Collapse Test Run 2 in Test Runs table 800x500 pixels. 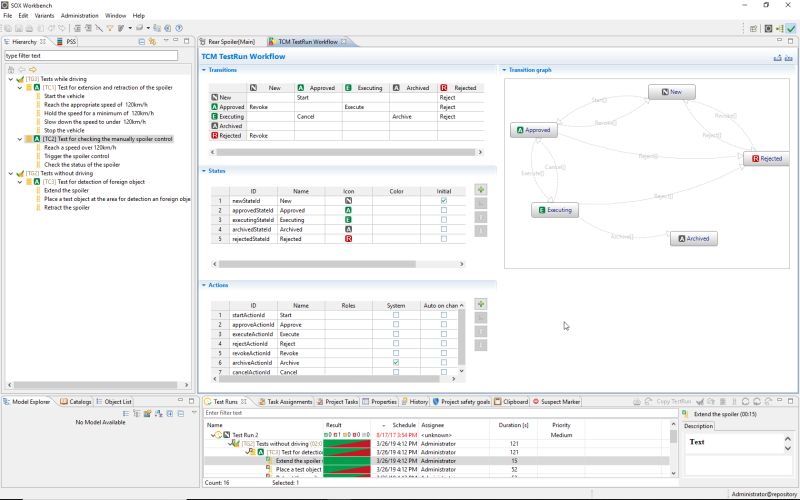tap(212, 435)
